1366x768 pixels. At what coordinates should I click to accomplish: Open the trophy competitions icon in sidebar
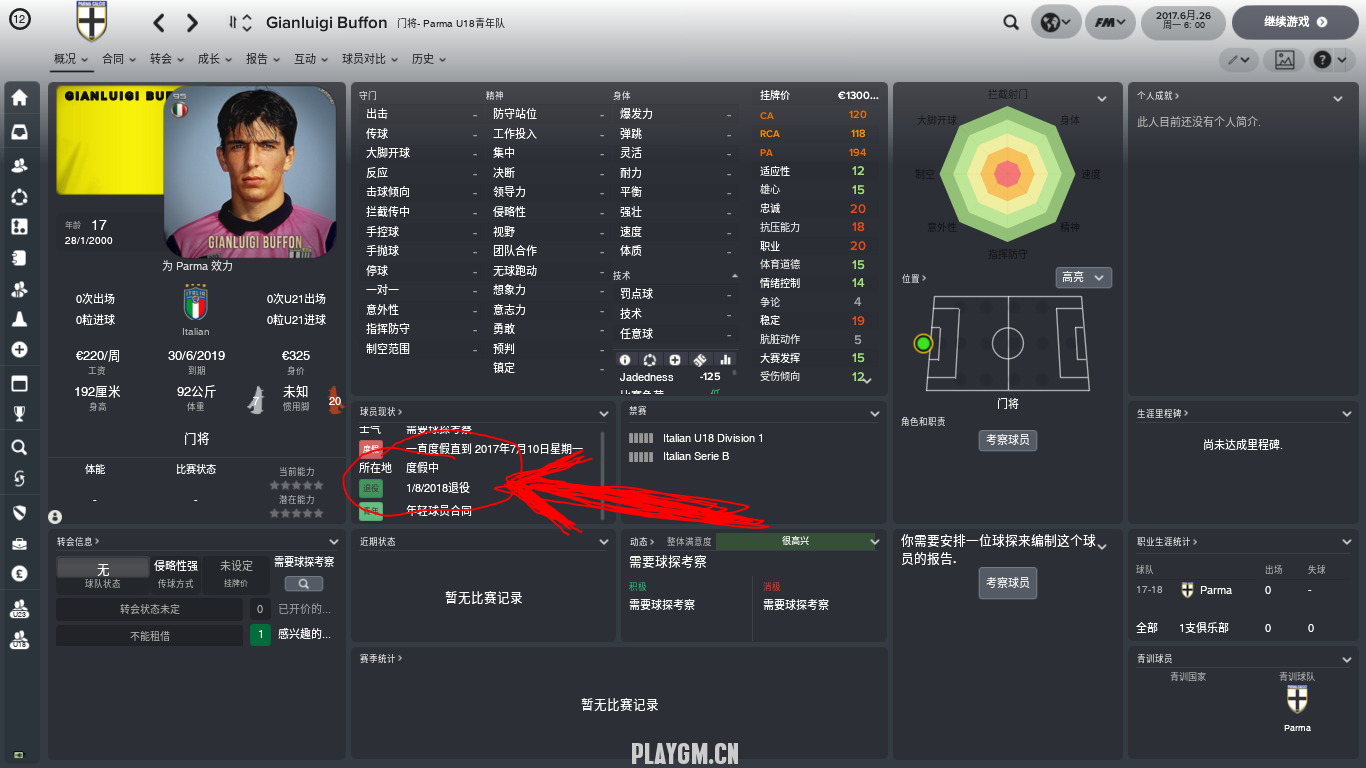[x=19, y=414]
